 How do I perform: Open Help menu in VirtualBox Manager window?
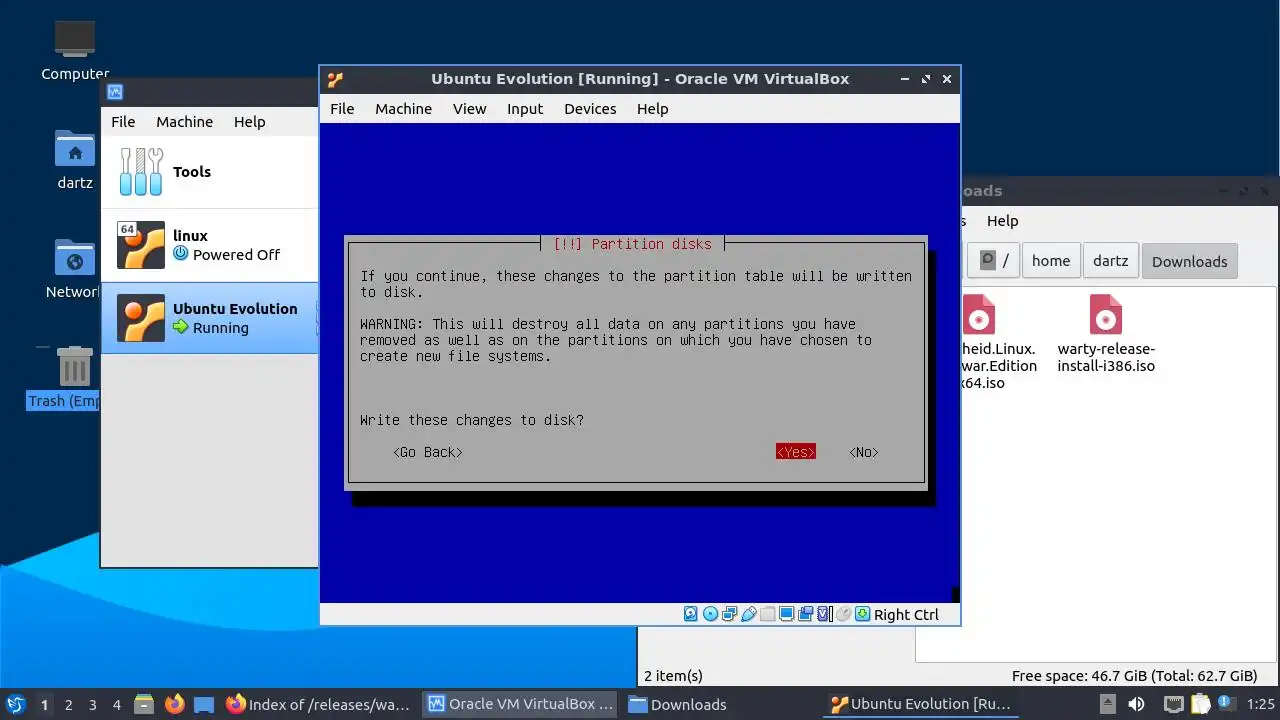[x=249, y=122]
